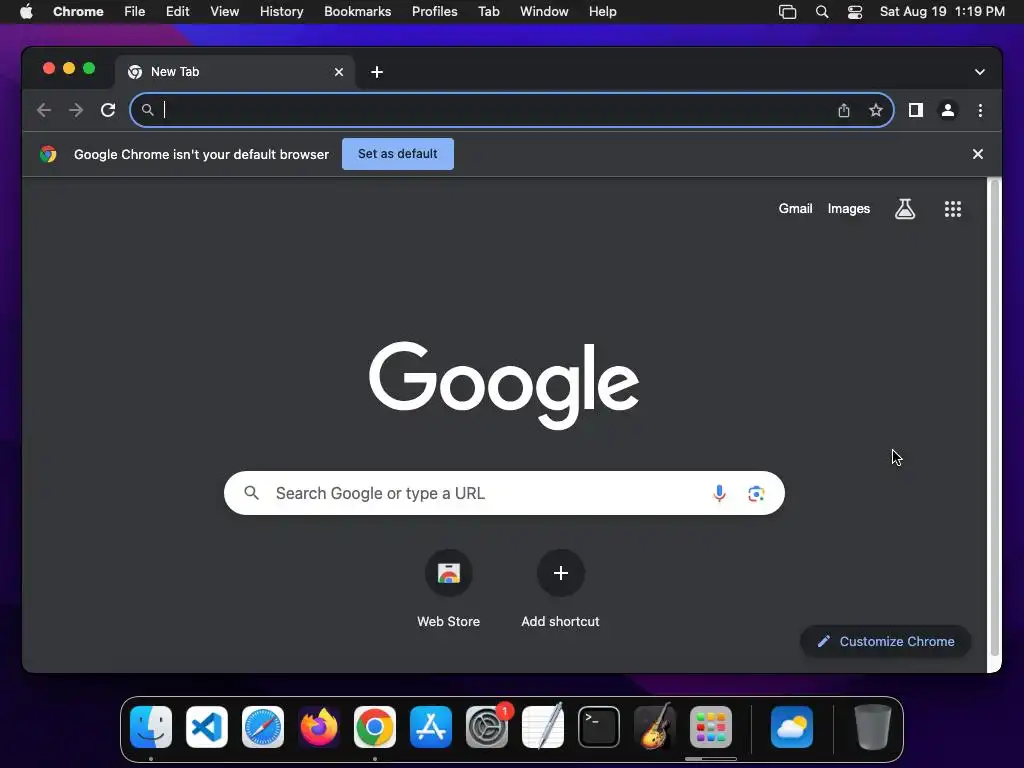Open Chrome's three-dot menu
This screenshot has width=1024, height=768.
[980, 110]
